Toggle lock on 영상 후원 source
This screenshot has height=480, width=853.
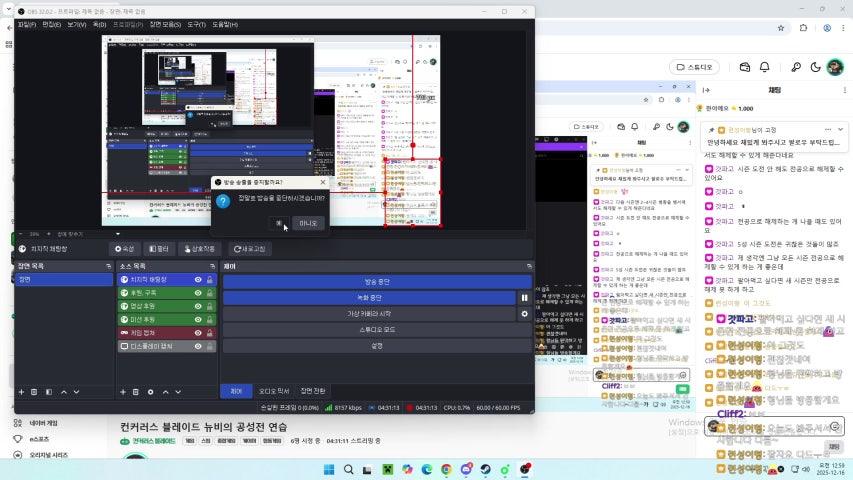coord(209,306)
